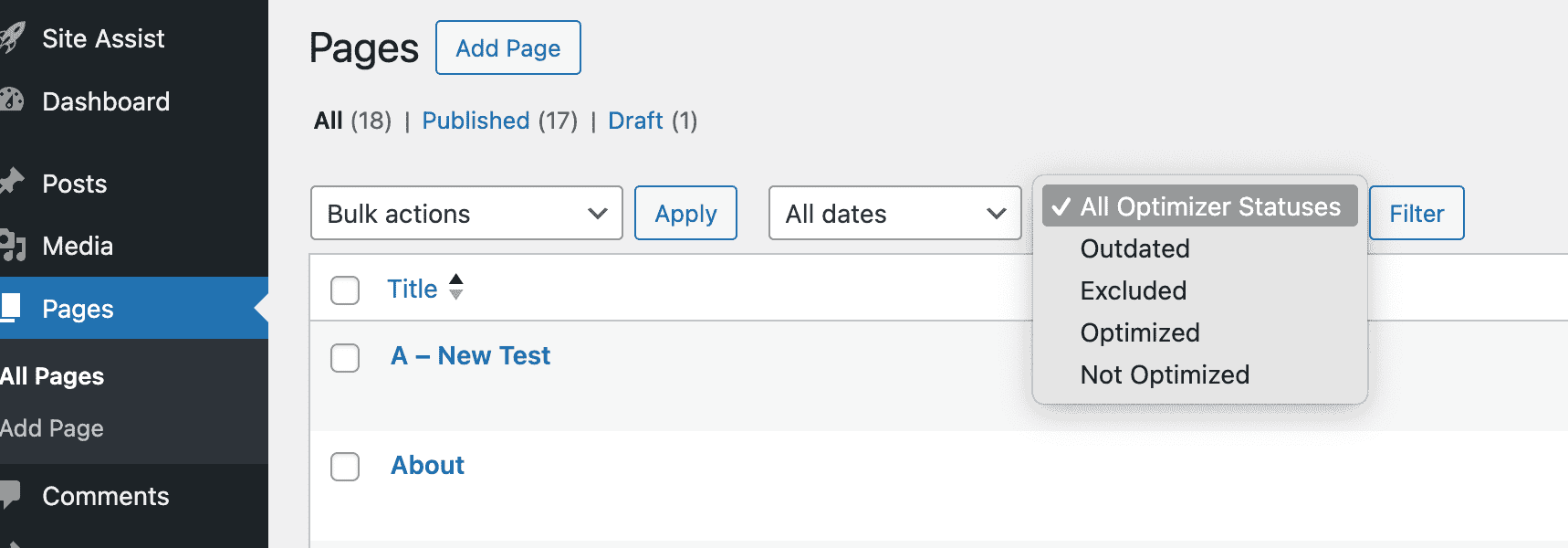
Task: Expand the All dates dropdown
Action: 894,213
